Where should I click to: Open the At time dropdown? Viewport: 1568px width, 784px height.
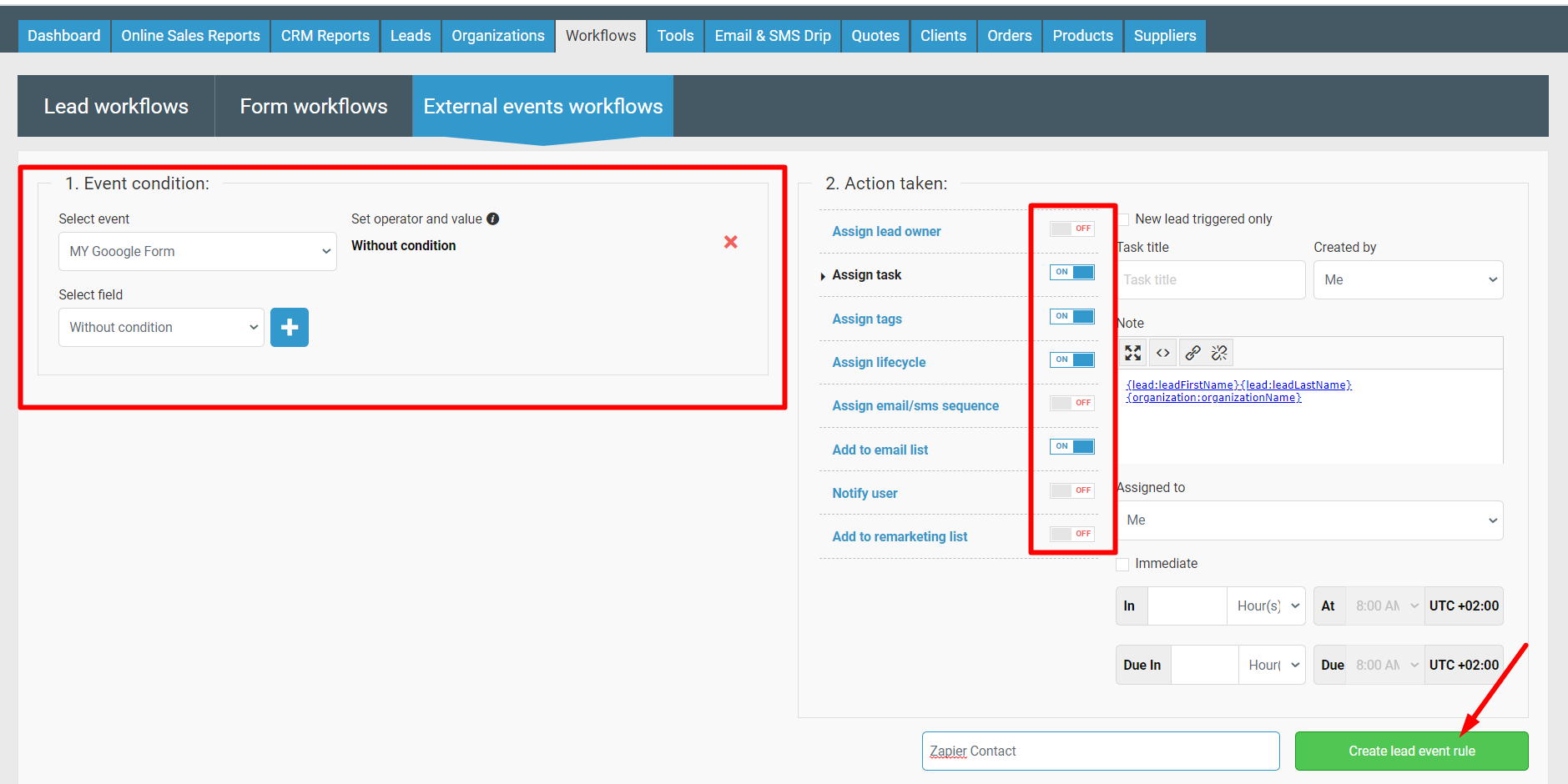(x=1384, y=606)
